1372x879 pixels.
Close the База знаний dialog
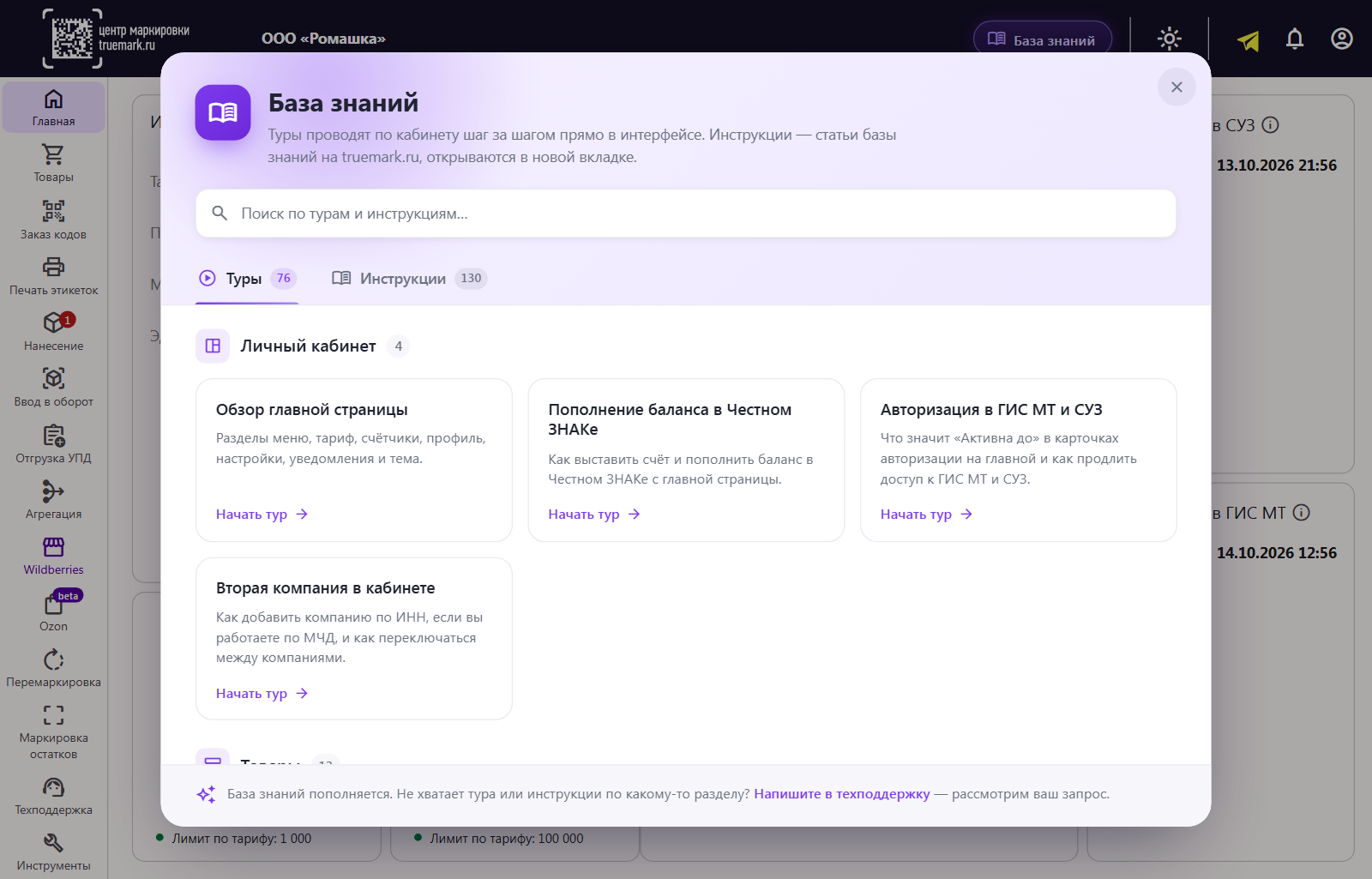click(x=1176, y=87)
